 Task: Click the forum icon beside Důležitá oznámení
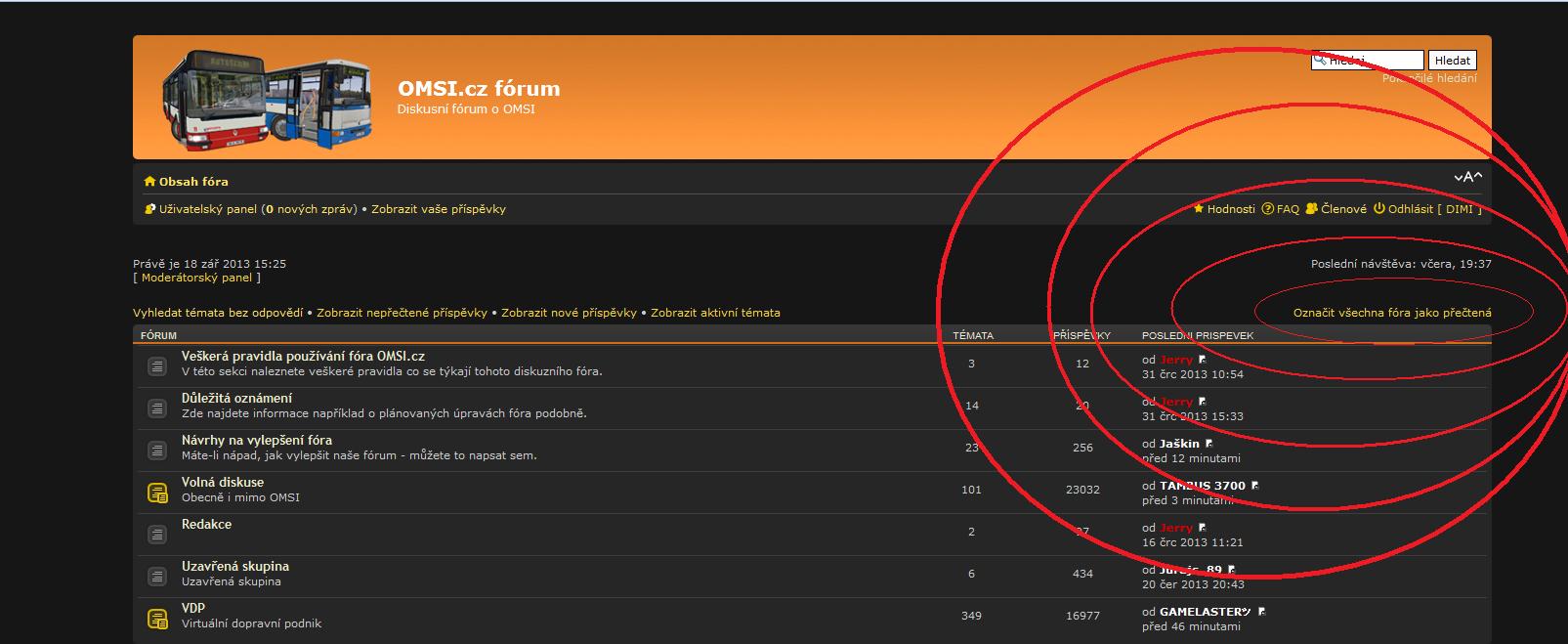pos(157,408)
